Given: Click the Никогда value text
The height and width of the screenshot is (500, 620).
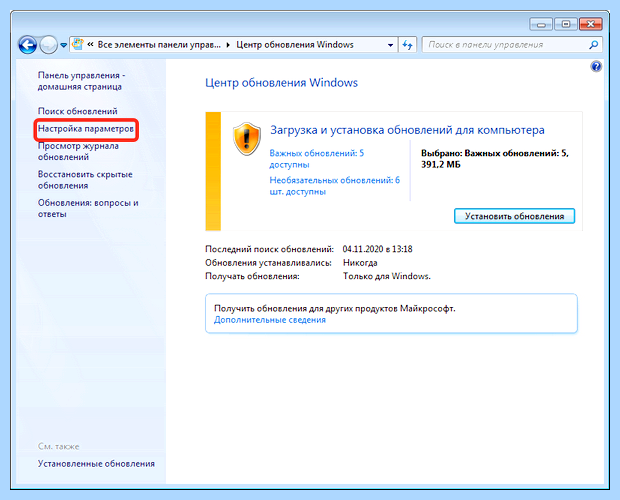Looking at the screenshot, I should pos(360,262).
